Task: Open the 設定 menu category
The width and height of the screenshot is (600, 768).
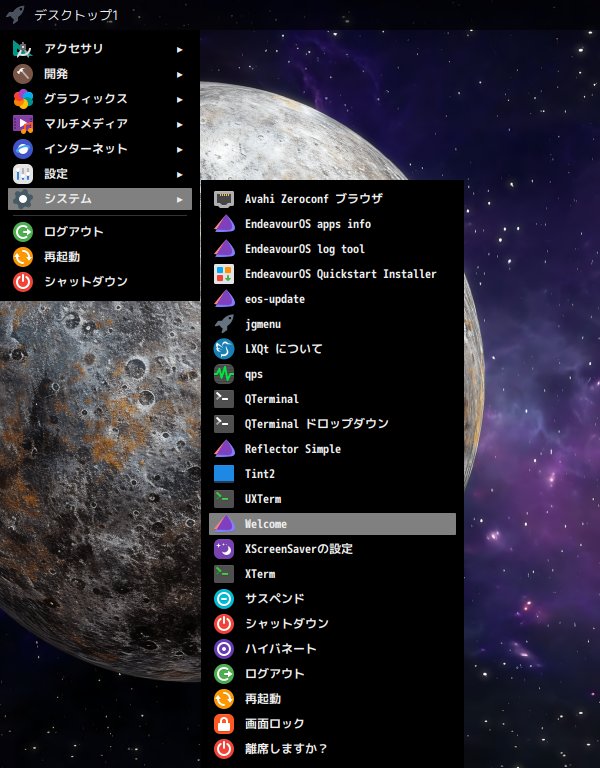Action: tap(56, 174)
